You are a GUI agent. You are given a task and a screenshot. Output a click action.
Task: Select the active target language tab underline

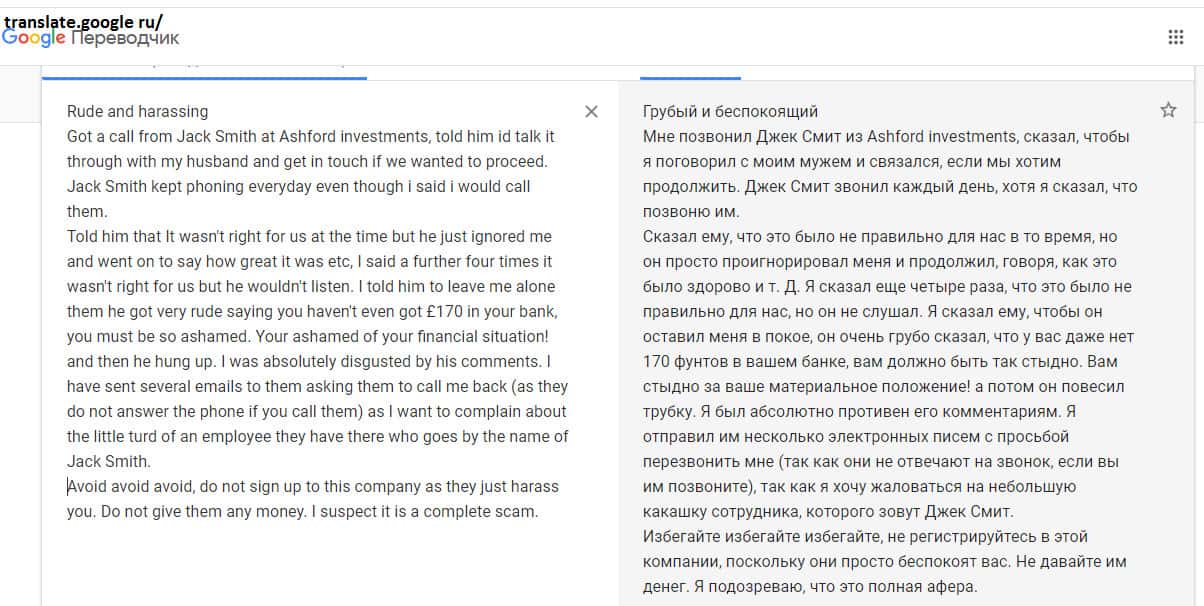(x=690, y=76)
